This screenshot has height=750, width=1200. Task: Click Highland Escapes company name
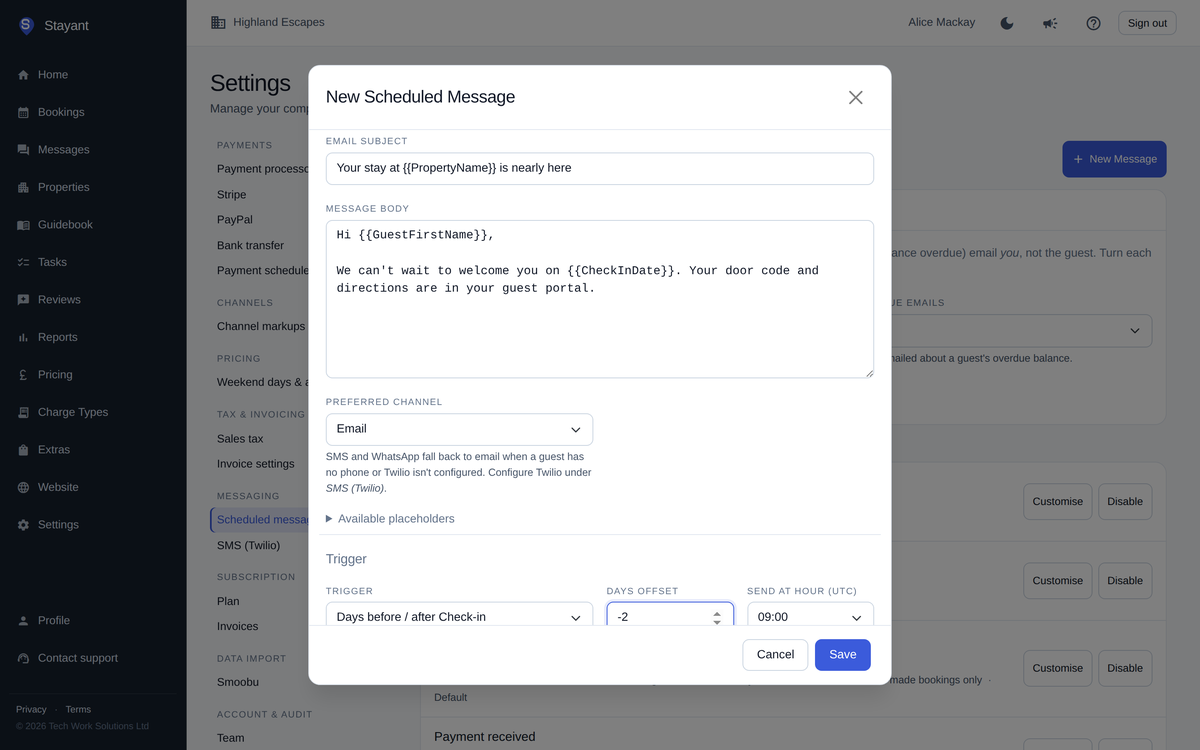[x=279, y=22]
